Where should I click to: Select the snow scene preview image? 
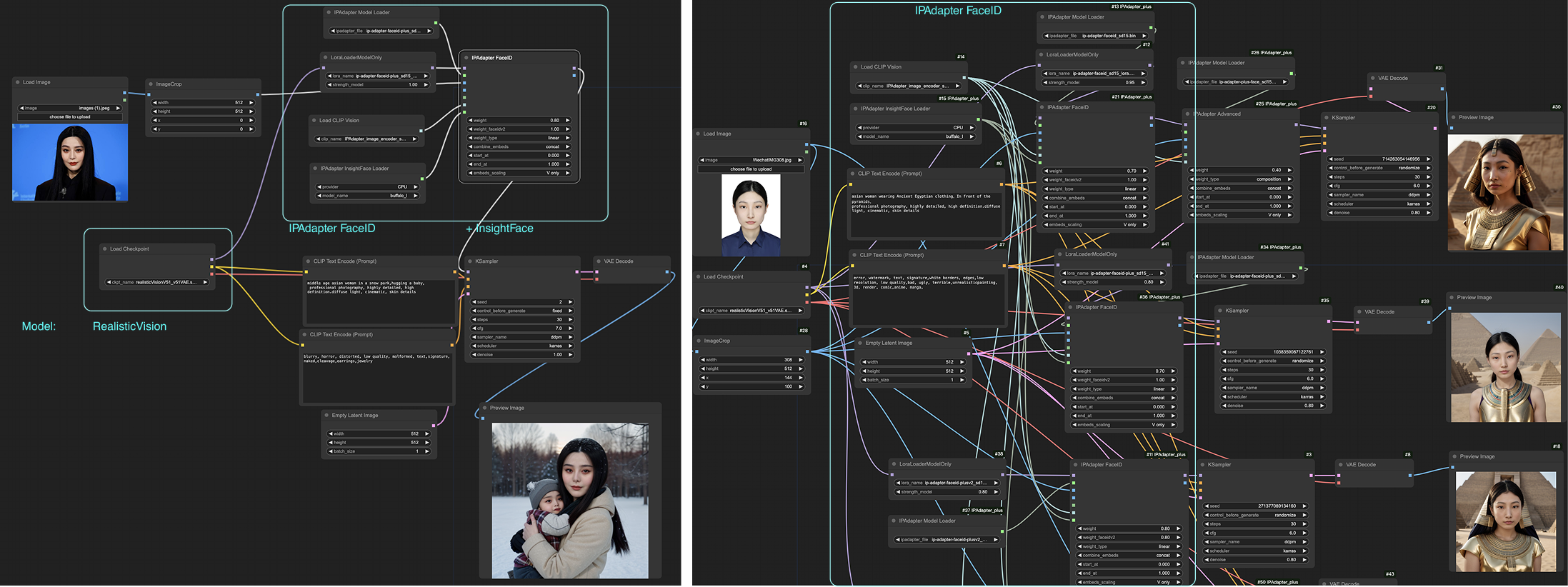coord(569,500)
